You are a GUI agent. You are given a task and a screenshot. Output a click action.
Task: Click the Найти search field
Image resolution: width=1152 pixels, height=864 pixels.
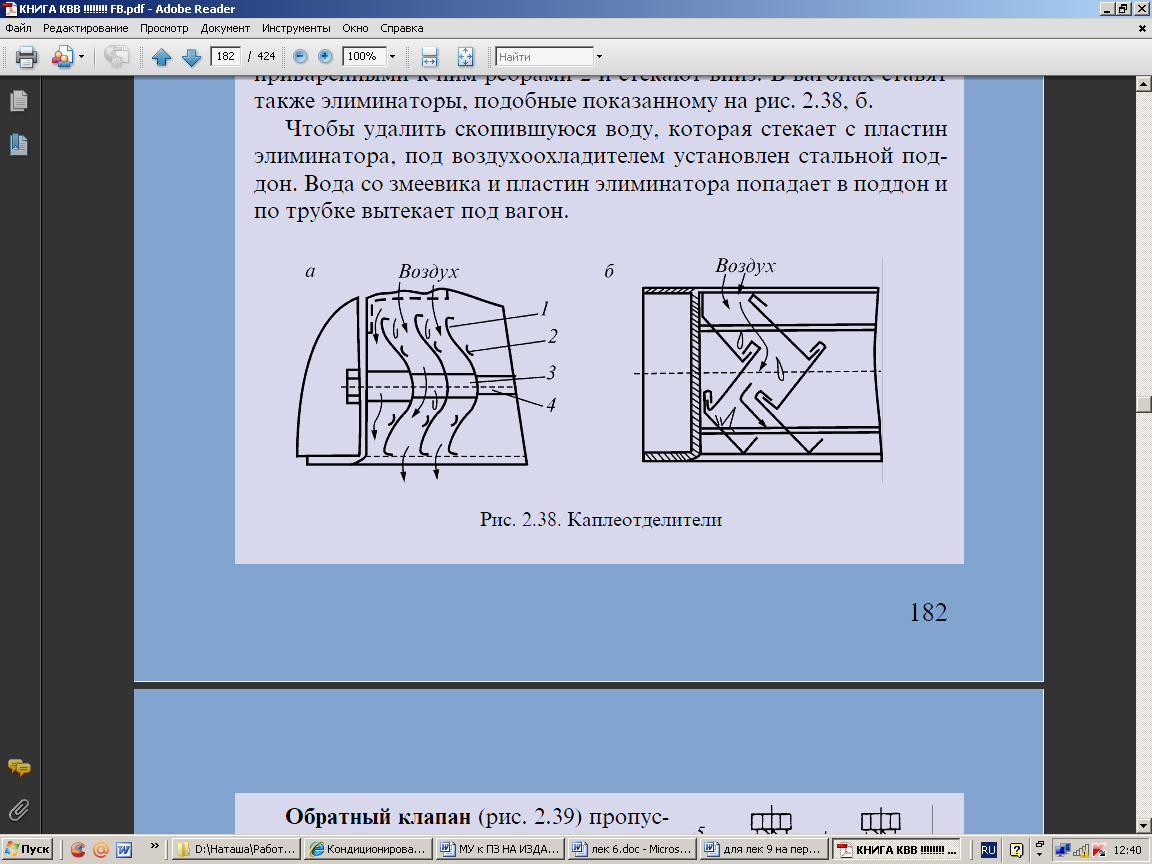pos(544,57)
